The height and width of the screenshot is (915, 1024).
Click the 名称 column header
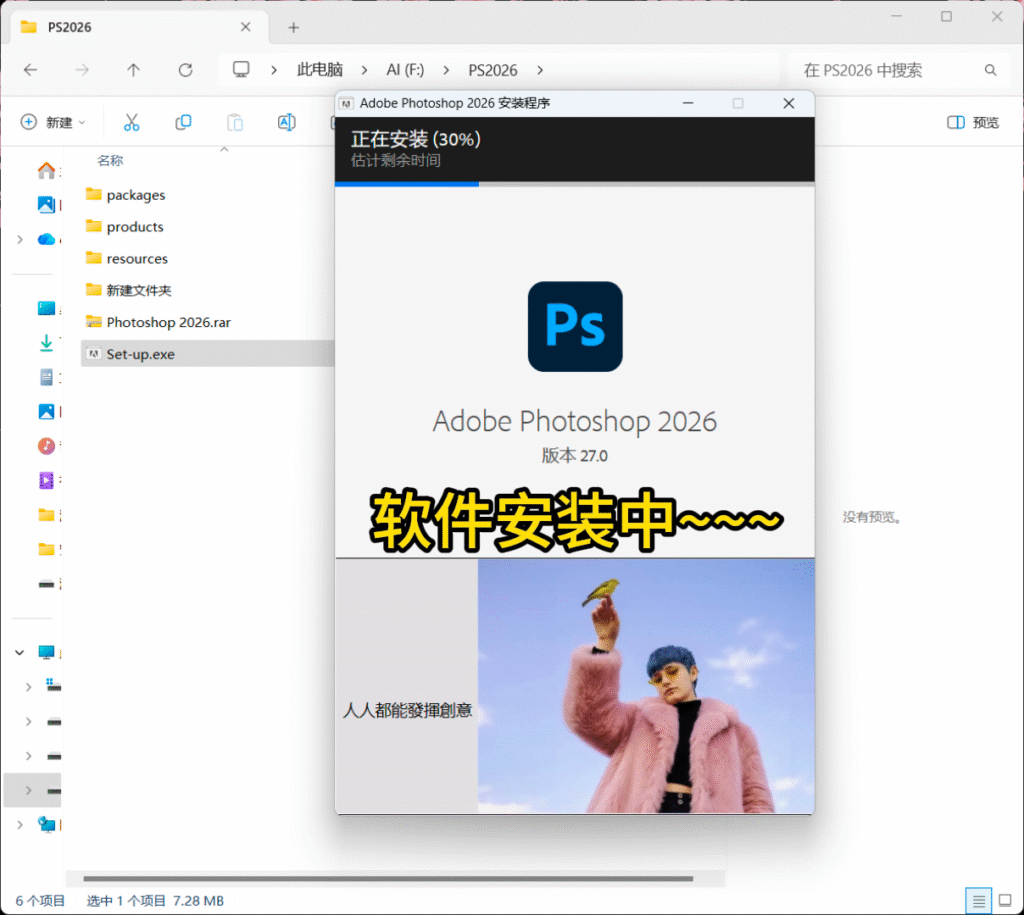pos(110,160)
